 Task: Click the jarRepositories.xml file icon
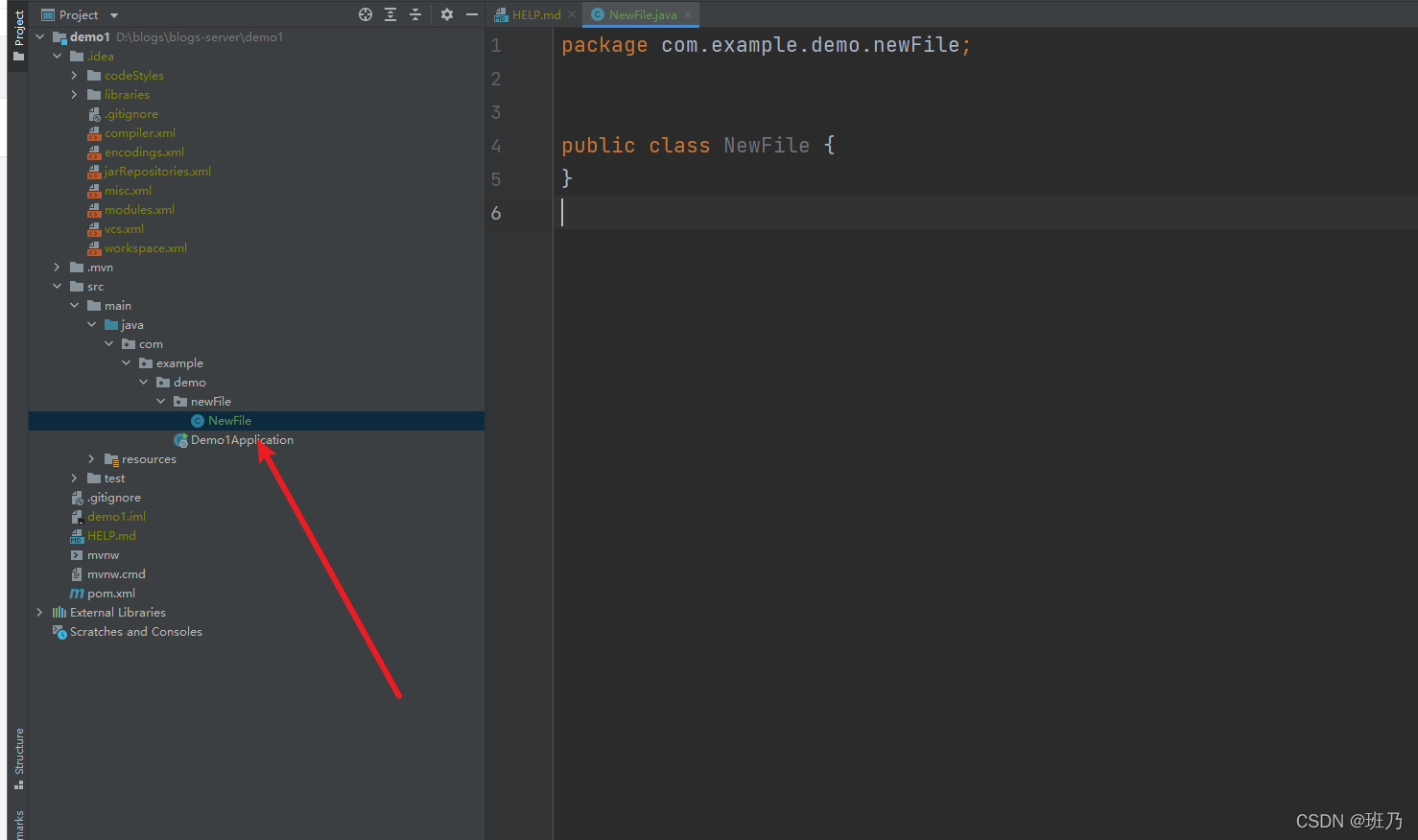pos(94,172)
